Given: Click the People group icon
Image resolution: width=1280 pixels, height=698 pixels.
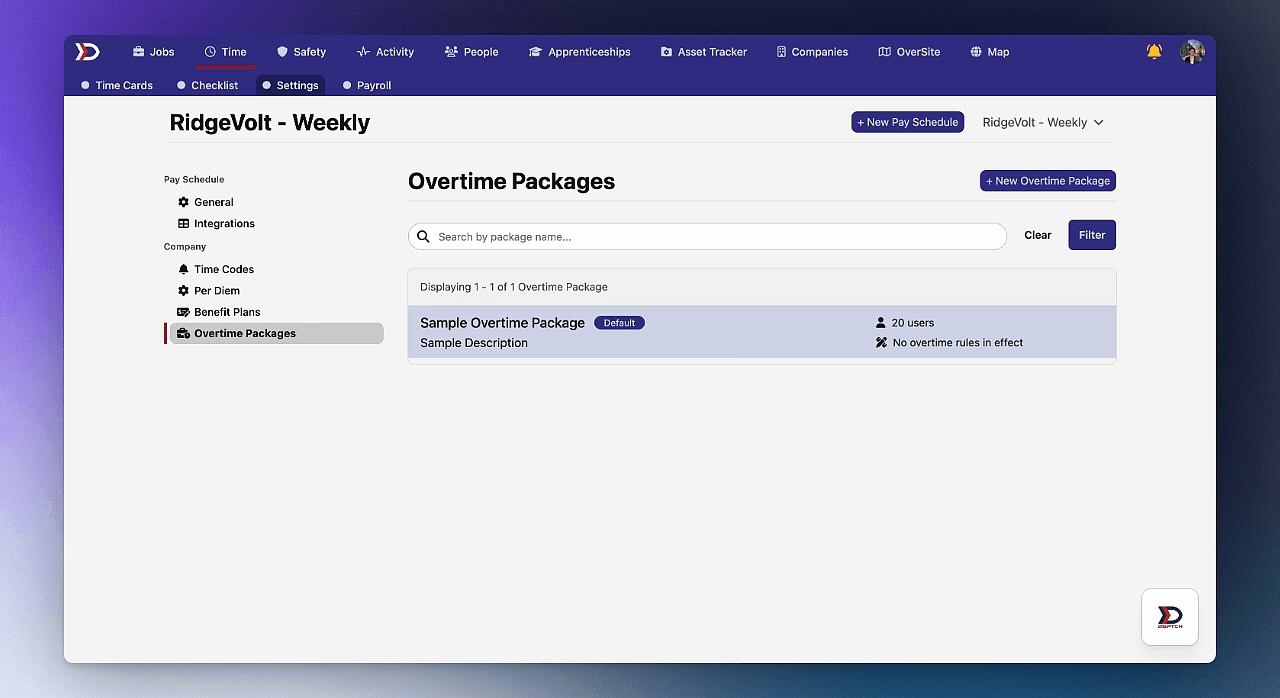Looking at the screenshot, I should click(x=451, y=52).
